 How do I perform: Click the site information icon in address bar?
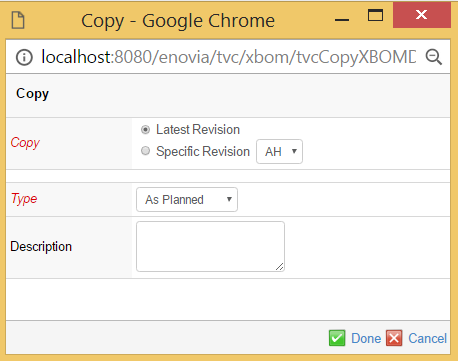(24, 57)
